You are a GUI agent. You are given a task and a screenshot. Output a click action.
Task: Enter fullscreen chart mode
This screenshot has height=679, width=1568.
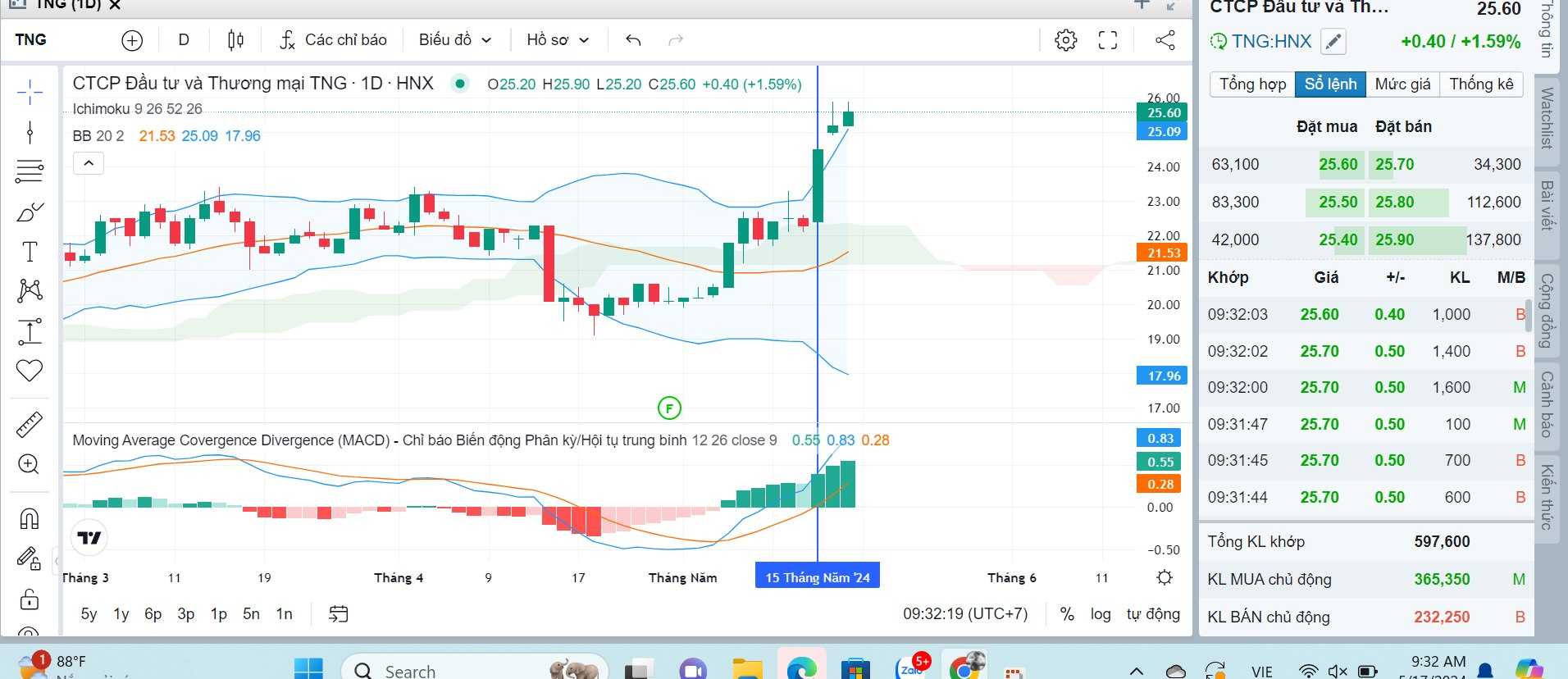click(x=1108, y=40)
